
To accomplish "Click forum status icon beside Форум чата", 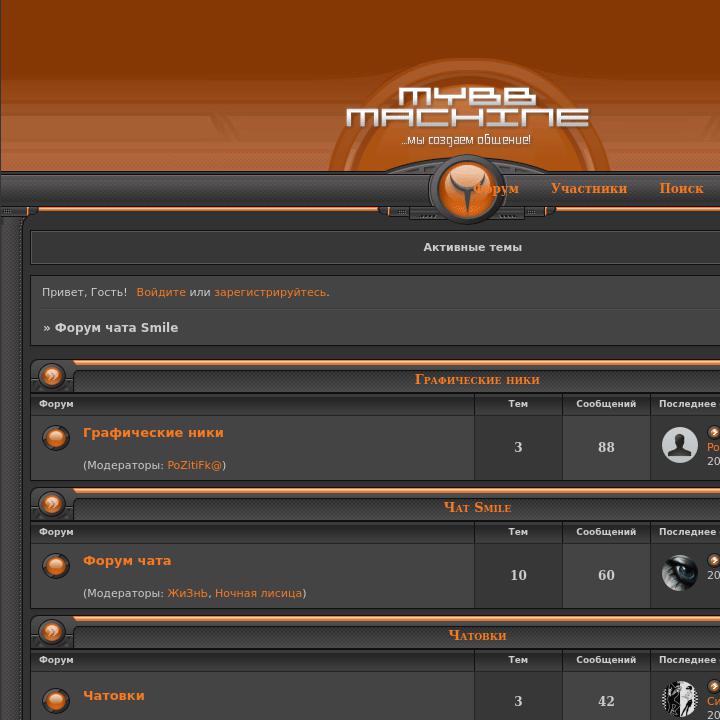I will 56,565.
